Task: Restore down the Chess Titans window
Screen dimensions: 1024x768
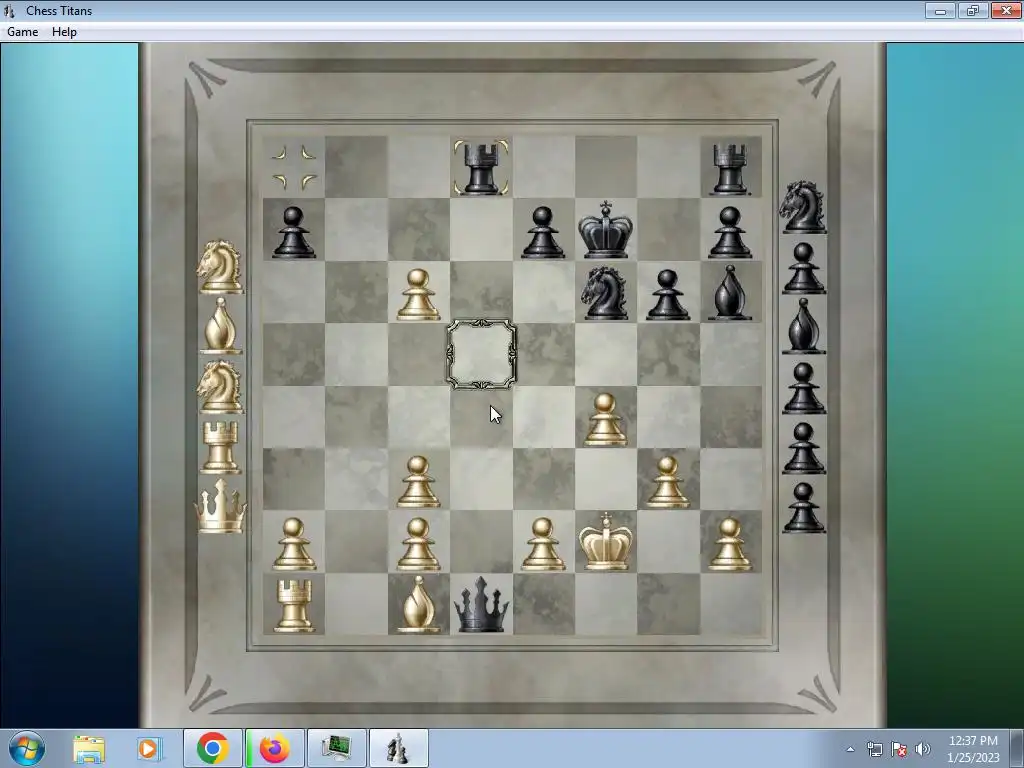Action: coord(972,10)
